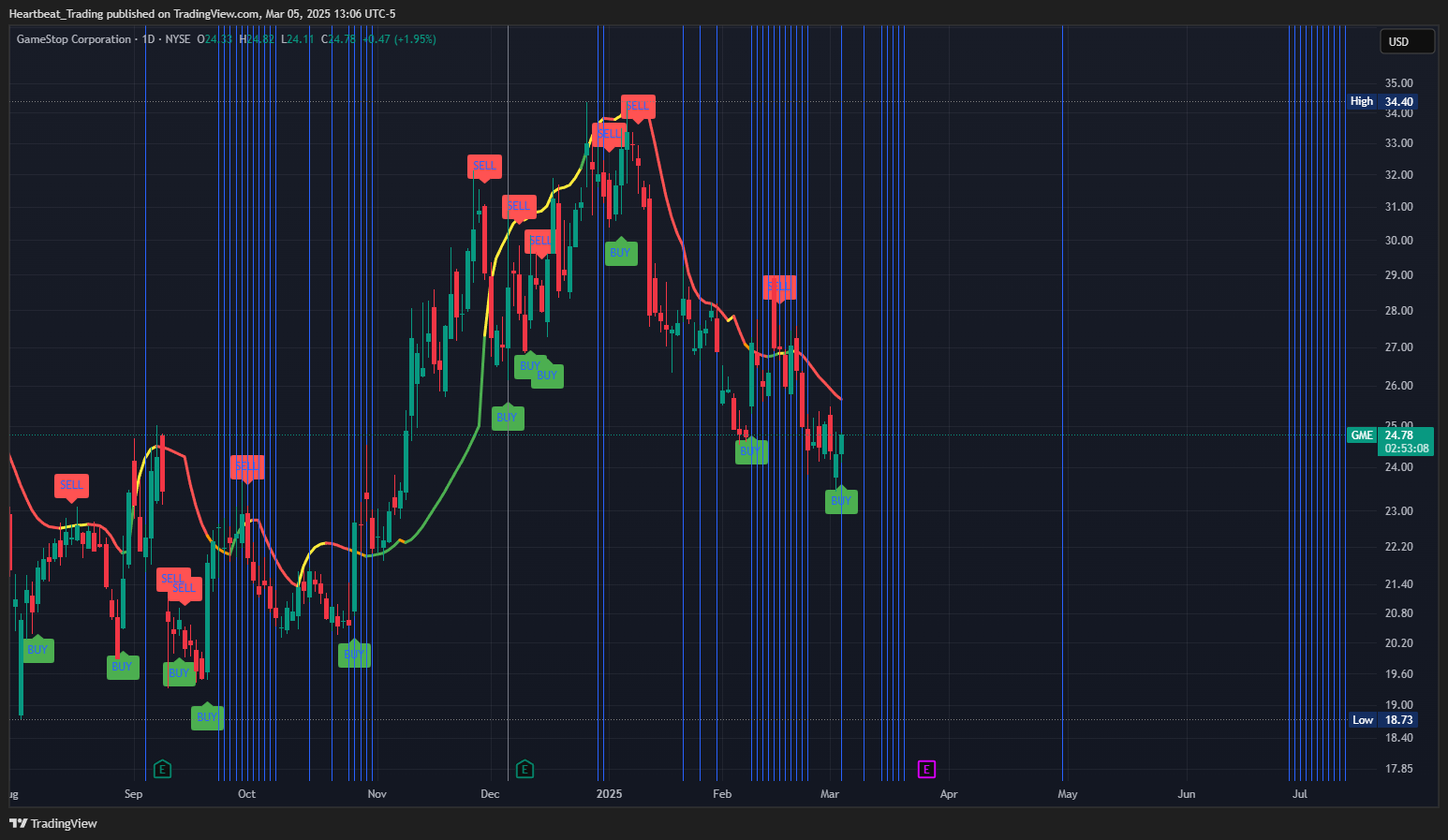This screenshot has width=1448, height=840.
Task: Click the NYSE exchange label
Action: click(x=178, y=39)
